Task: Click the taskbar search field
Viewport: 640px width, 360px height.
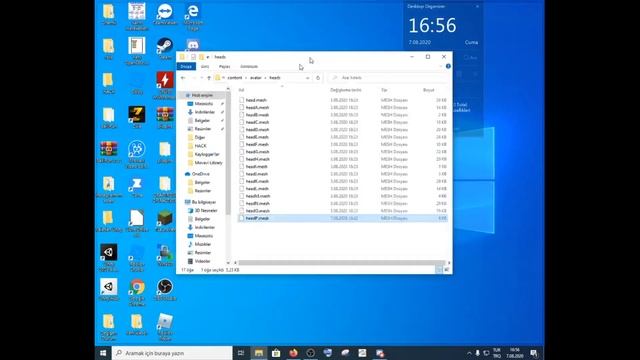Action: (172, 353)
